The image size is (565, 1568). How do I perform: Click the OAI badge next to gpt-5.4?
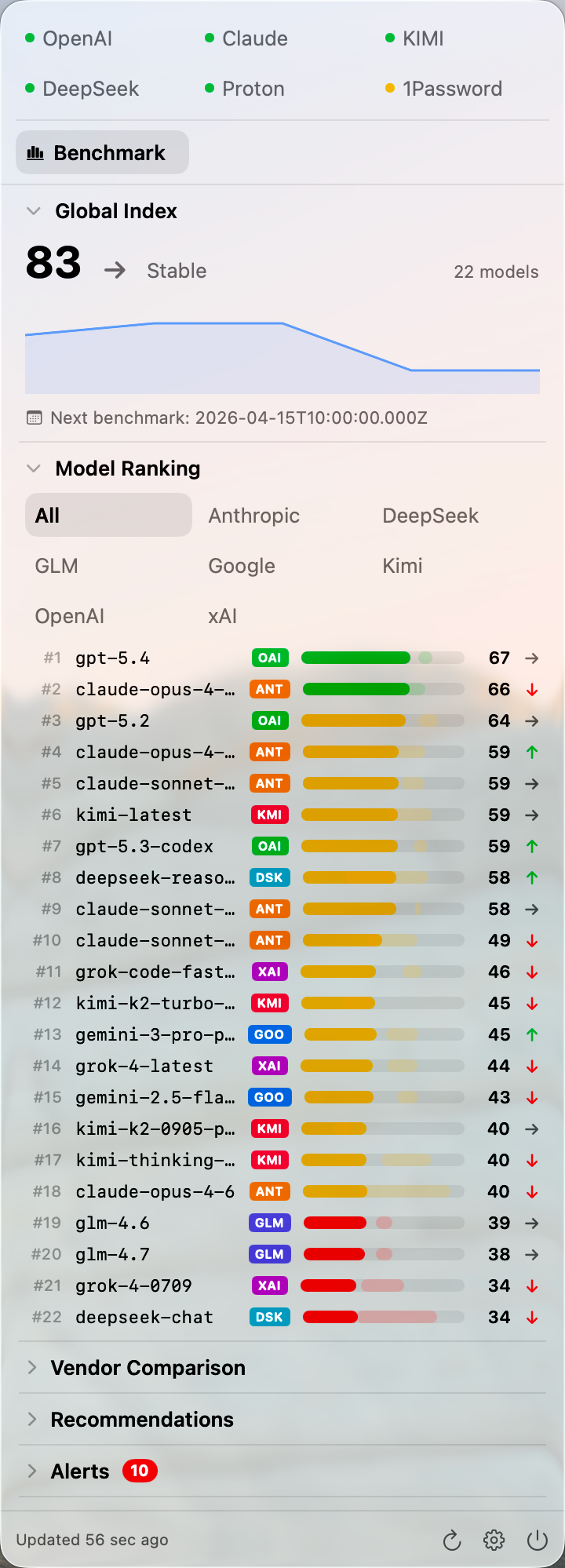pos(269,658)
